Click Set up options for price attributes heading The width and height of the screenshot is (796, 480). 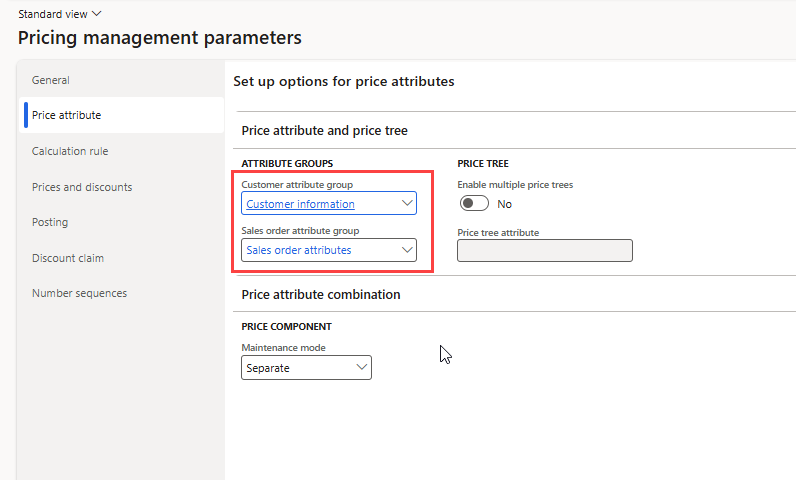coord(344,81)
